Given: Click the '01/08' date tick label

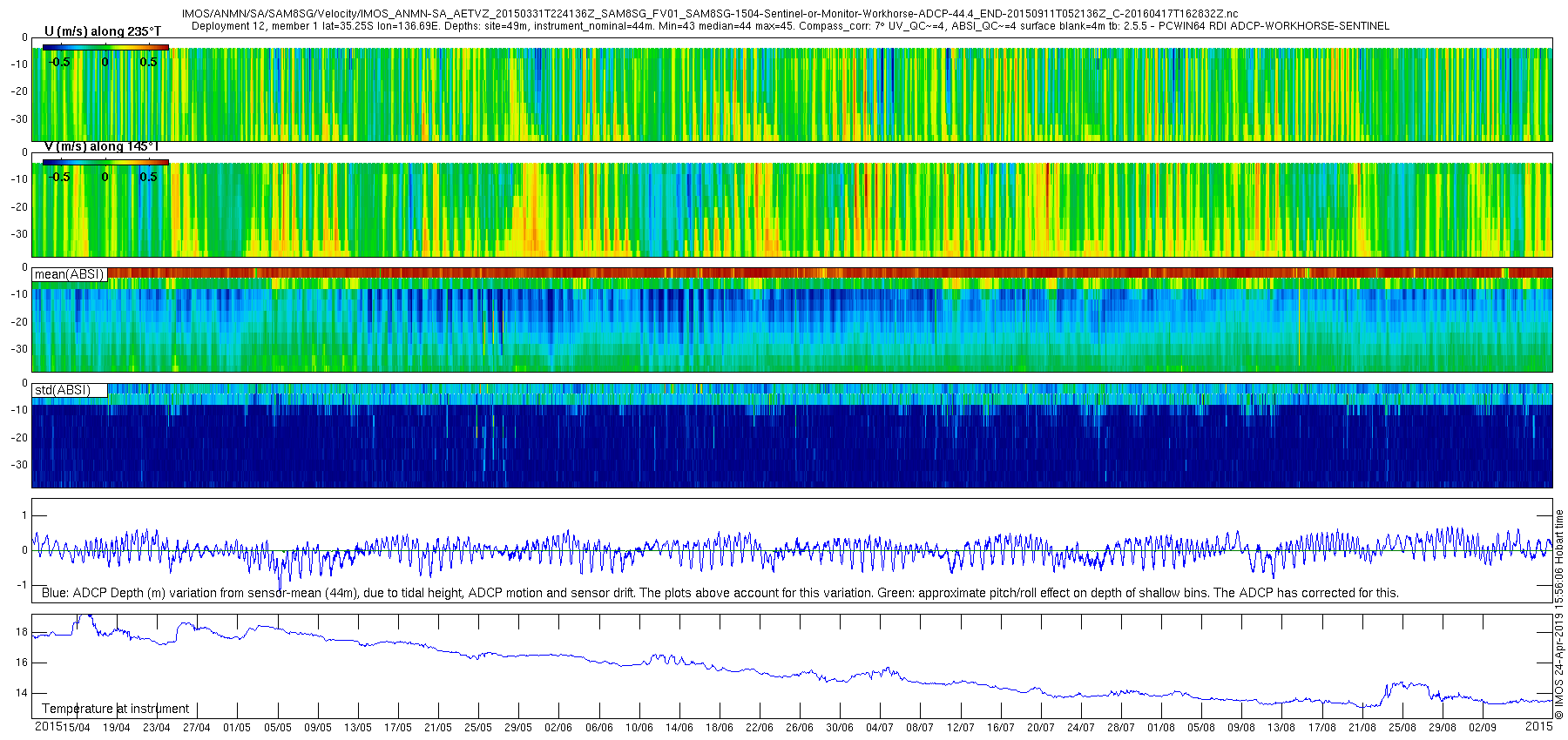Looking at the screenshot, I should pos(1161,728).
